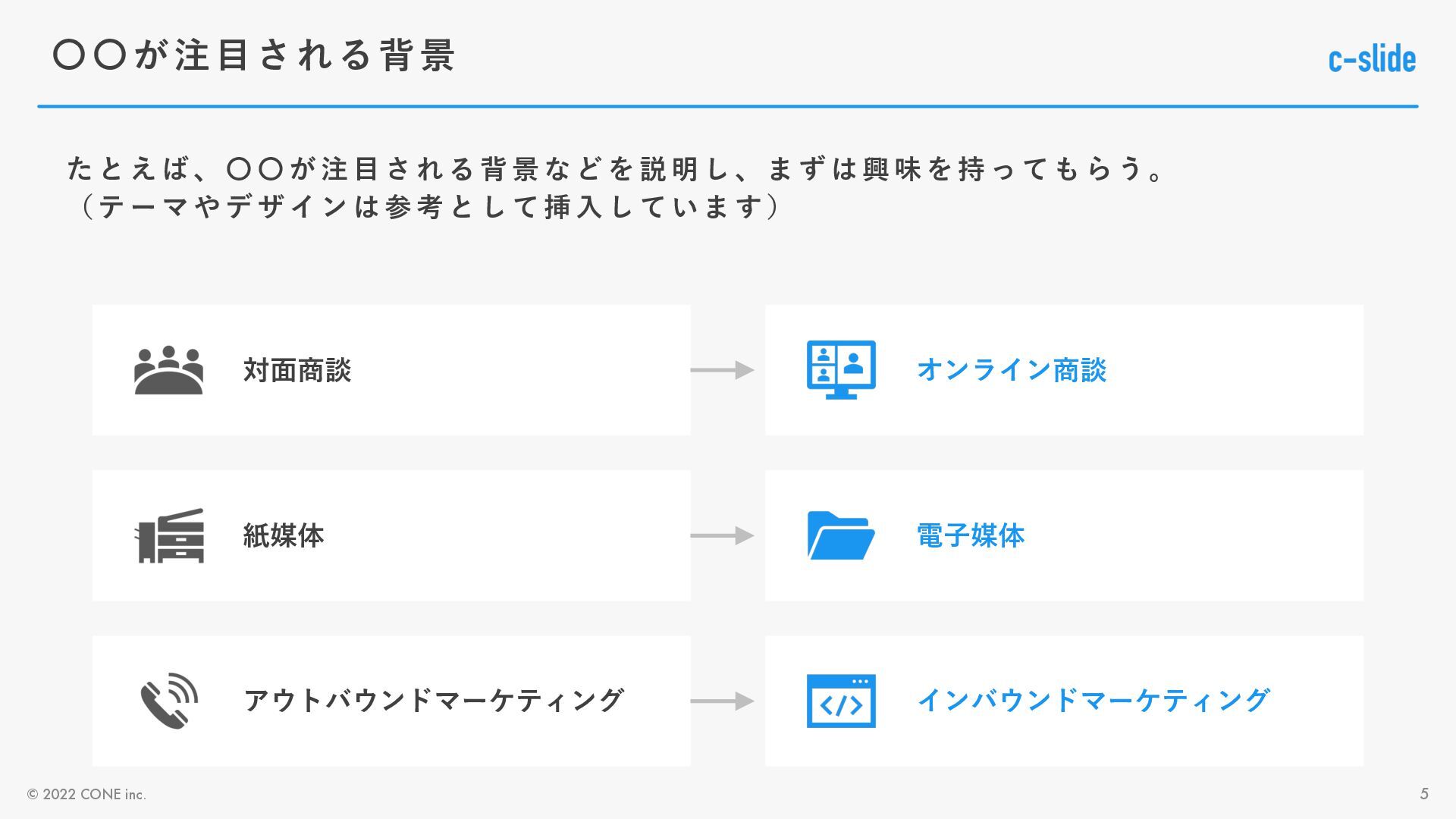Image resolution: width=1456 pixels, height=819 pixels.
Task: Click the blue code browser window icon
Action: pyautogui.click(x=841, y=701)
